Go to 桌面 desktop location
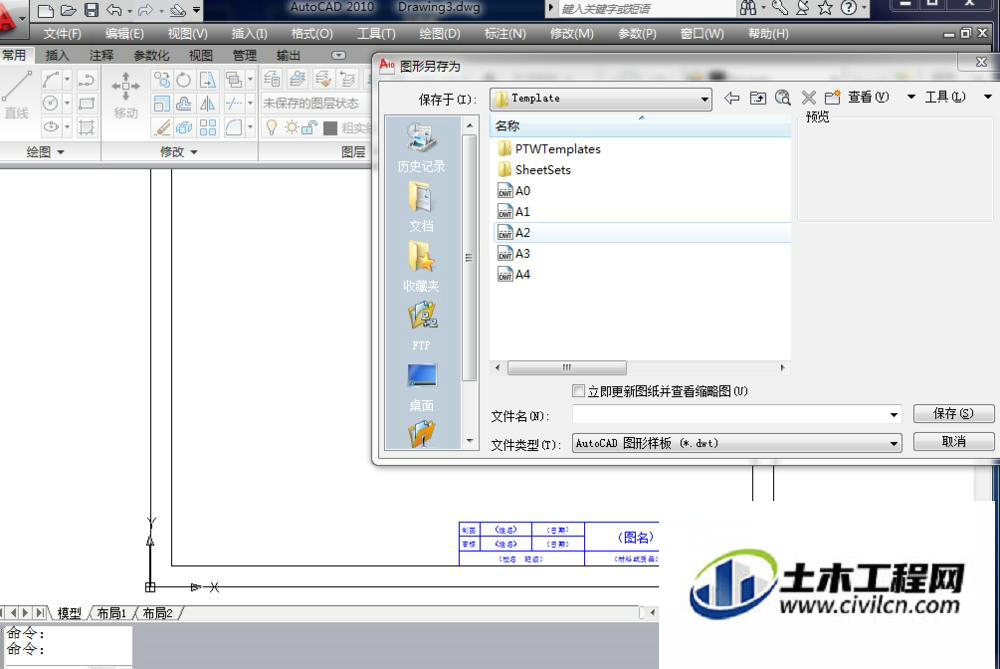Image resolution: width=1000 pixels, height=669 pixels. 422,388
